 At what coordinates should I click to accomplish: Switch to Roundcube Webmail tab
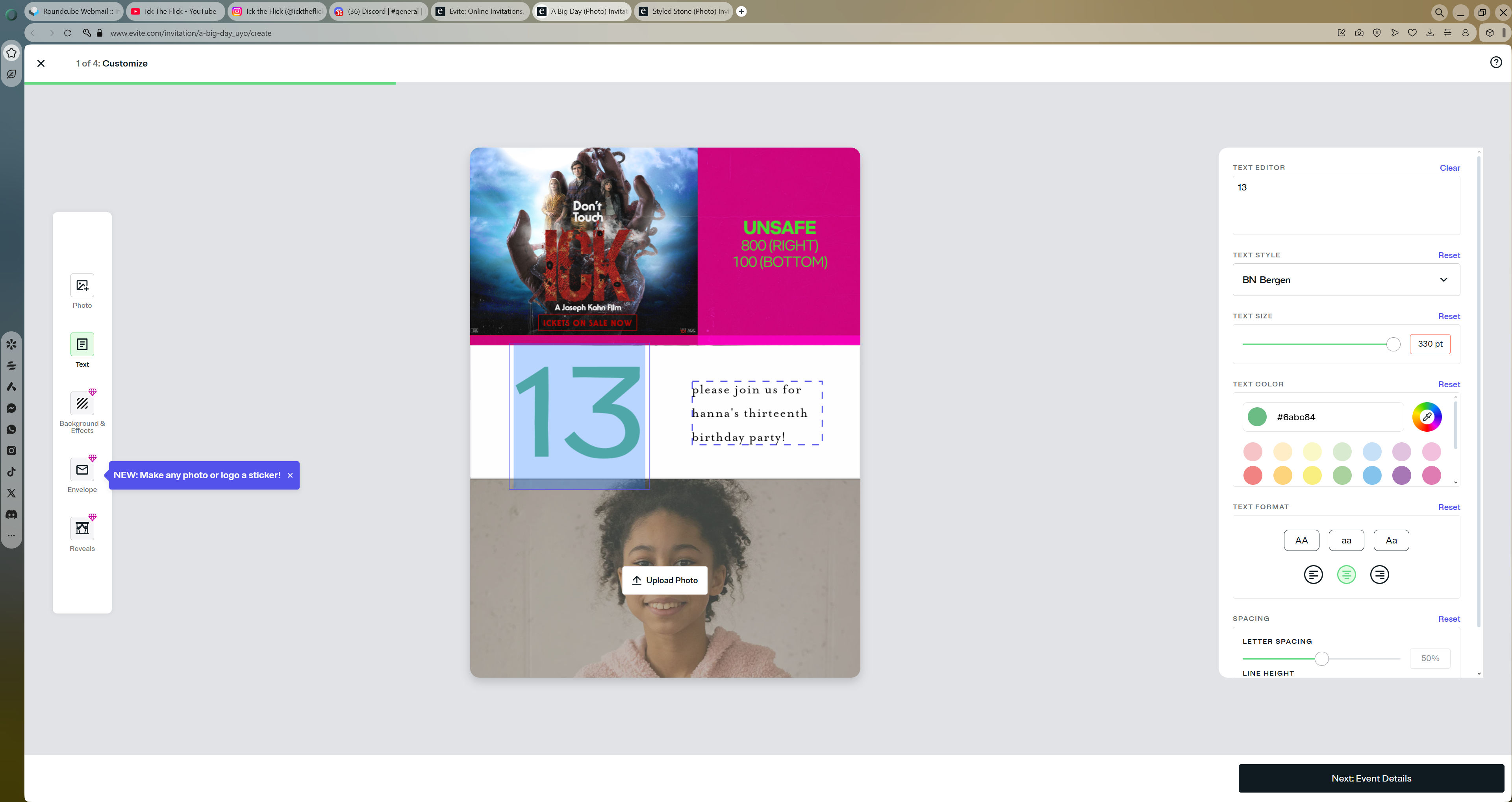(x=74, y=11)
